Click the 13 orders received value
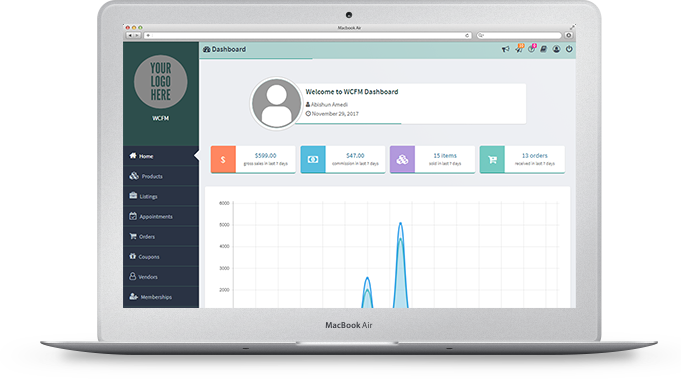681x379 pixels. click(x=535, y=155)
